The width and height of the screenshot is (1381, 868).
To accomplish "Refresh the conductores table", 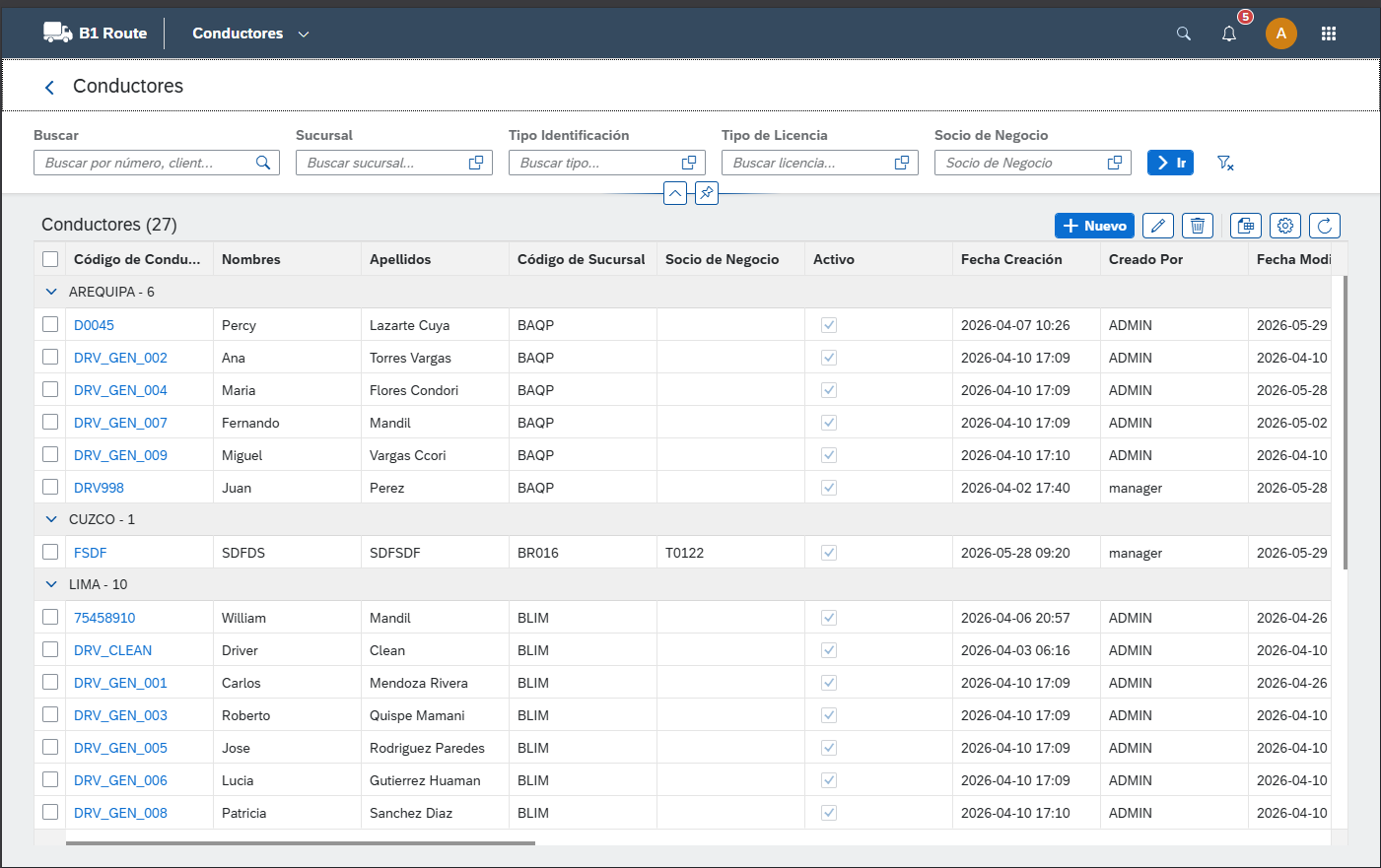I will [1325, 226].
